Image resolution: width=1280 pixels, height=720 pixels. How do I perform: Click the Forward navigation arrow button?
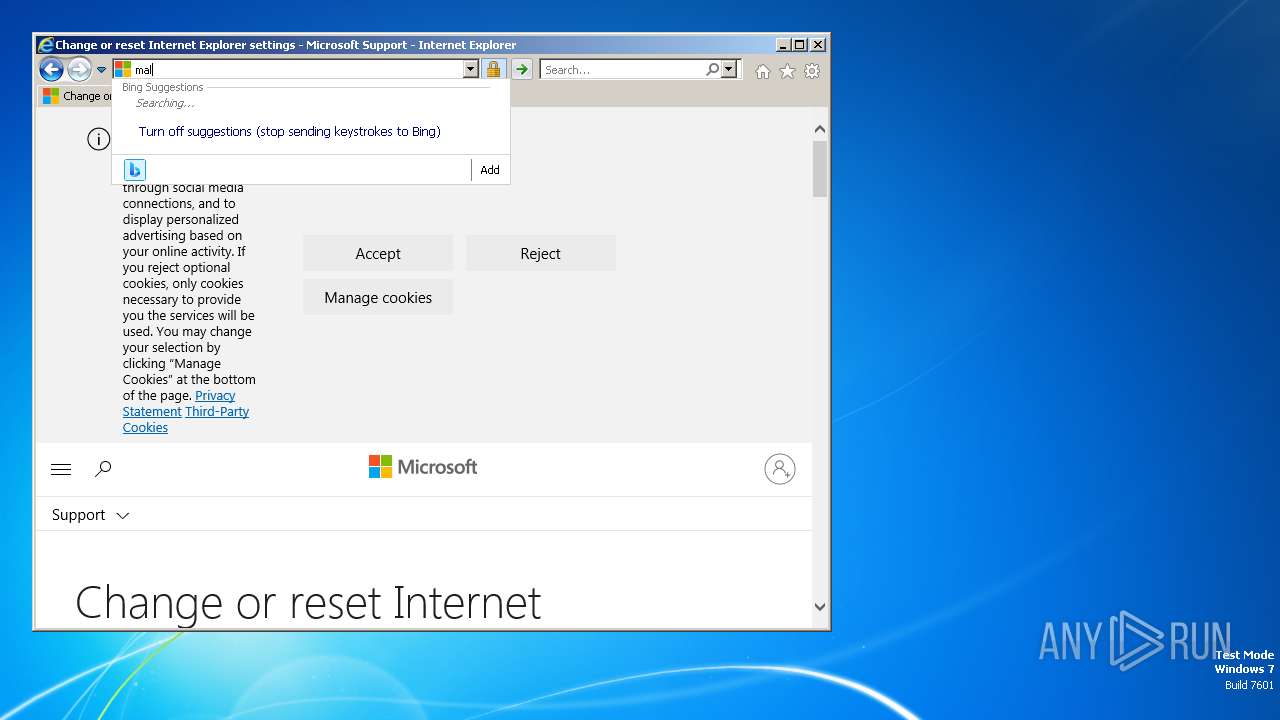tap(79, 69)
